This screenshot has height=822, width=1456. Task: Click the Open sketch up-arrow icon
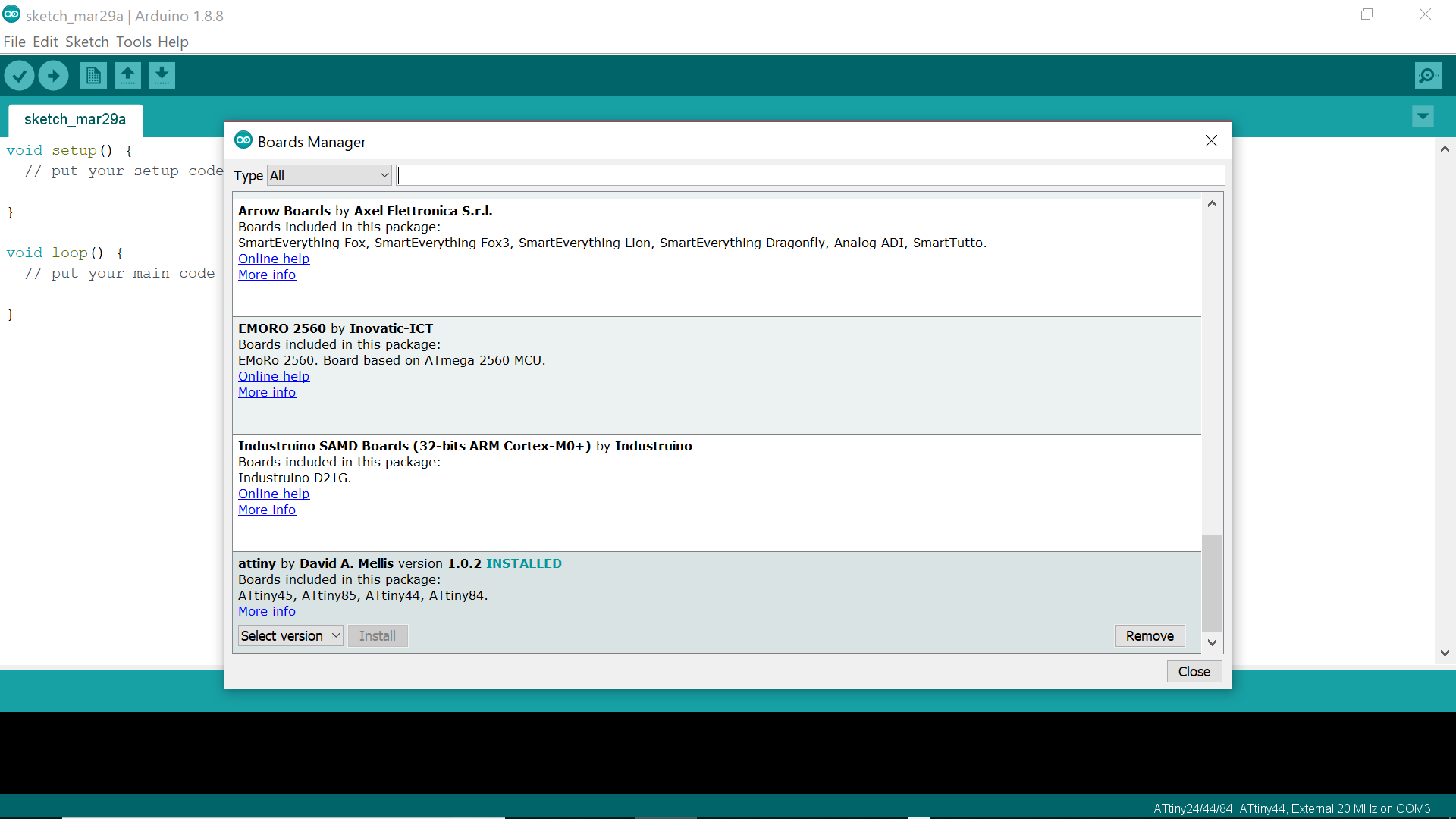pyautogui.click(x=127, y=75)
